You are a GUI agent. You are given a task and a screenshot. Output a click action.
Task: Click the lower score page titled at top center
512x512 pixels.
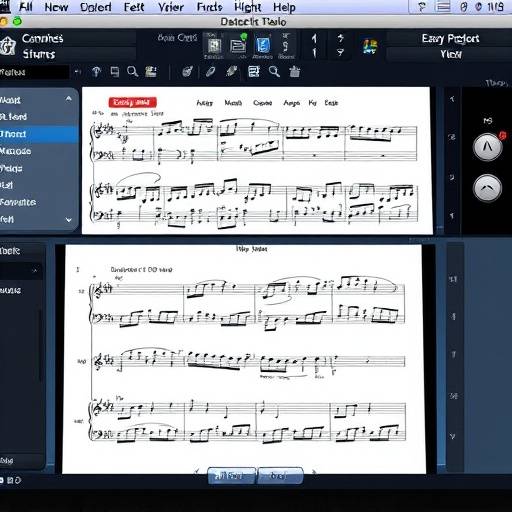tap(243, 359)
